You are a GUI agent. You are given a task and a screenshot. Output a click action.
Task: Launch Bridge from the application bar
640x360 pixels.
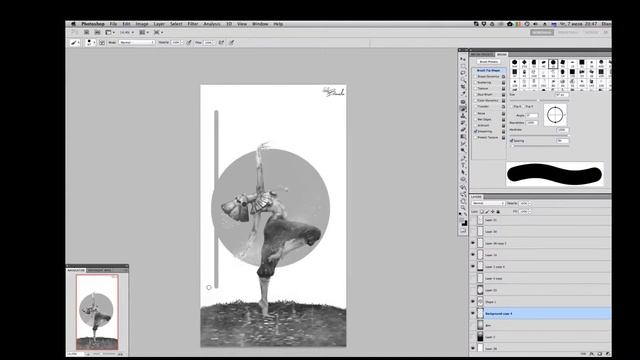tap(87, 32)
